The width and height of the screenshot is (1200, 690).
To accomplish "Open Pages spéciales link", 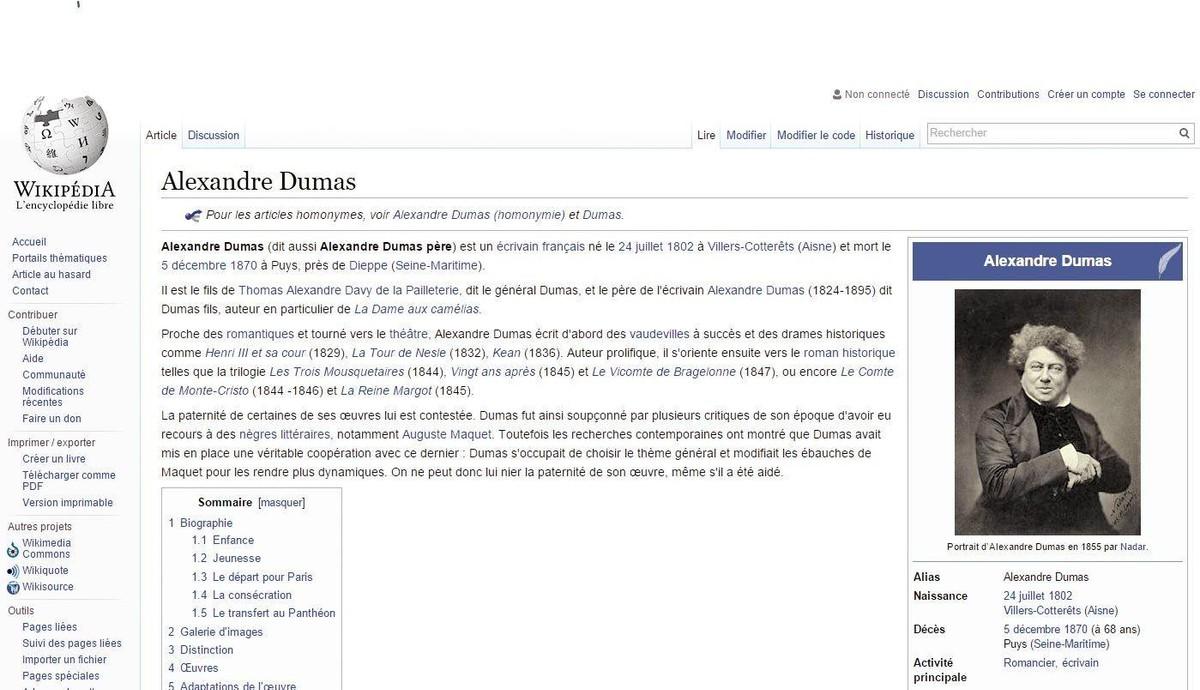I will 61,676.
